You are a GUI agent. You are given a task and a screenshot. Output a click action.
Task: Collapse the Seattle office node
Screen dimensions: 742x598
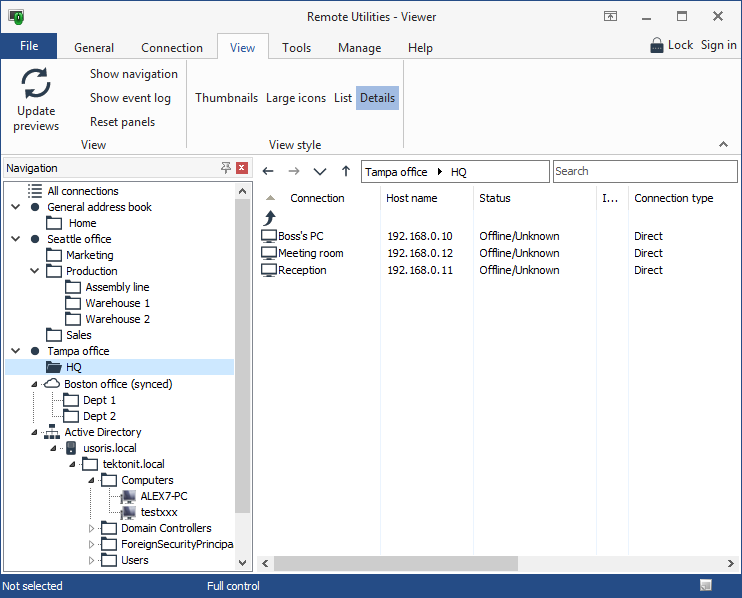[16, 239]
